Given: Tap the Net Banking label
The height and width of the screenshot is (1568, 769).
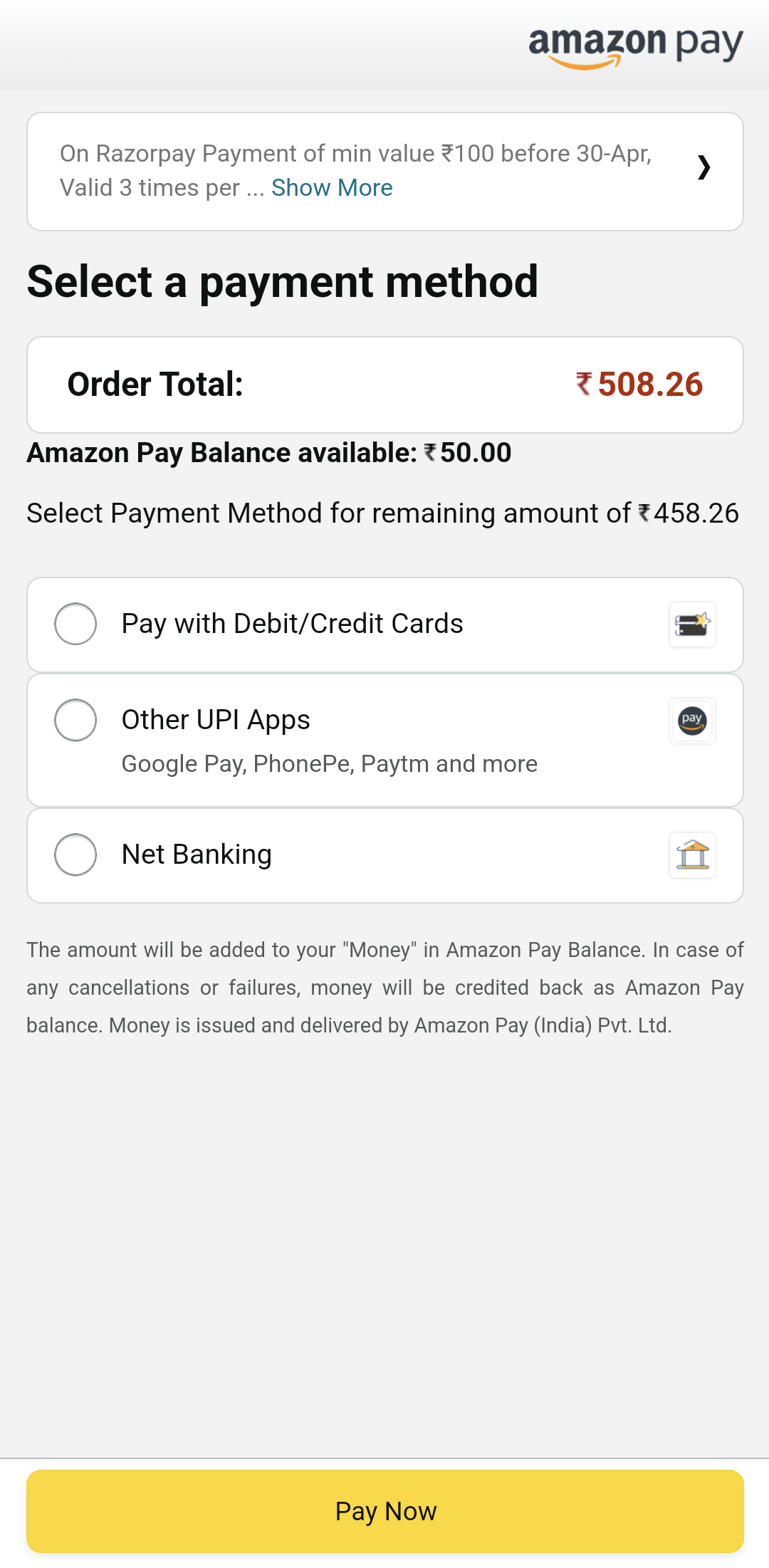Looking at the screenshot, I should (197, 854).
